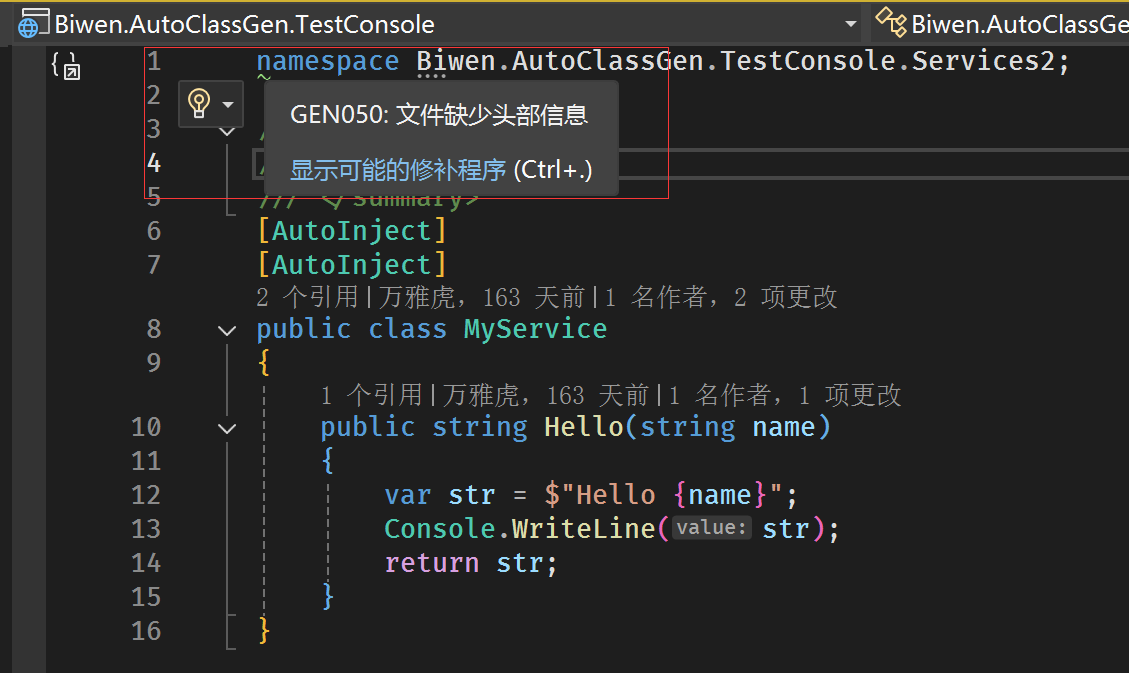Collapse the Hello method at line 10
Screen dimensions: 1129x673
coord(227,428)
